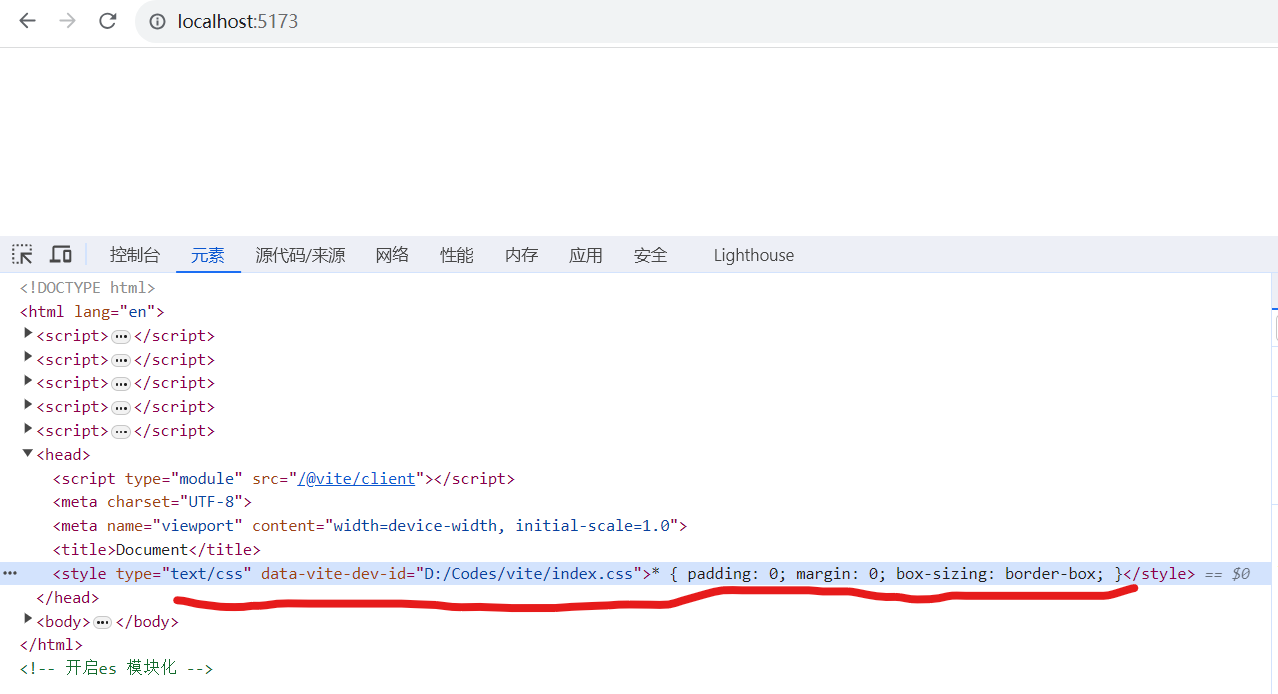This screenshot has height=694, width=1278.
Task: Expand the fifth script element
Action: coord(28,429)
